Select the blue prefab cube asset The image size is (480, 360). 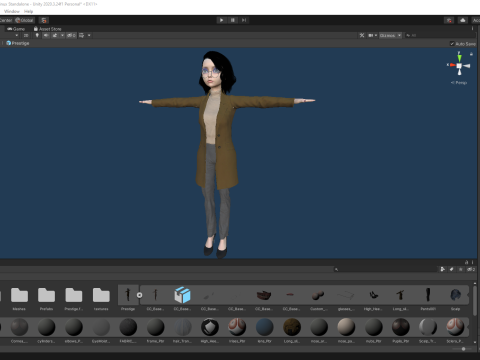pyautogui.click(x=182, y=298)
